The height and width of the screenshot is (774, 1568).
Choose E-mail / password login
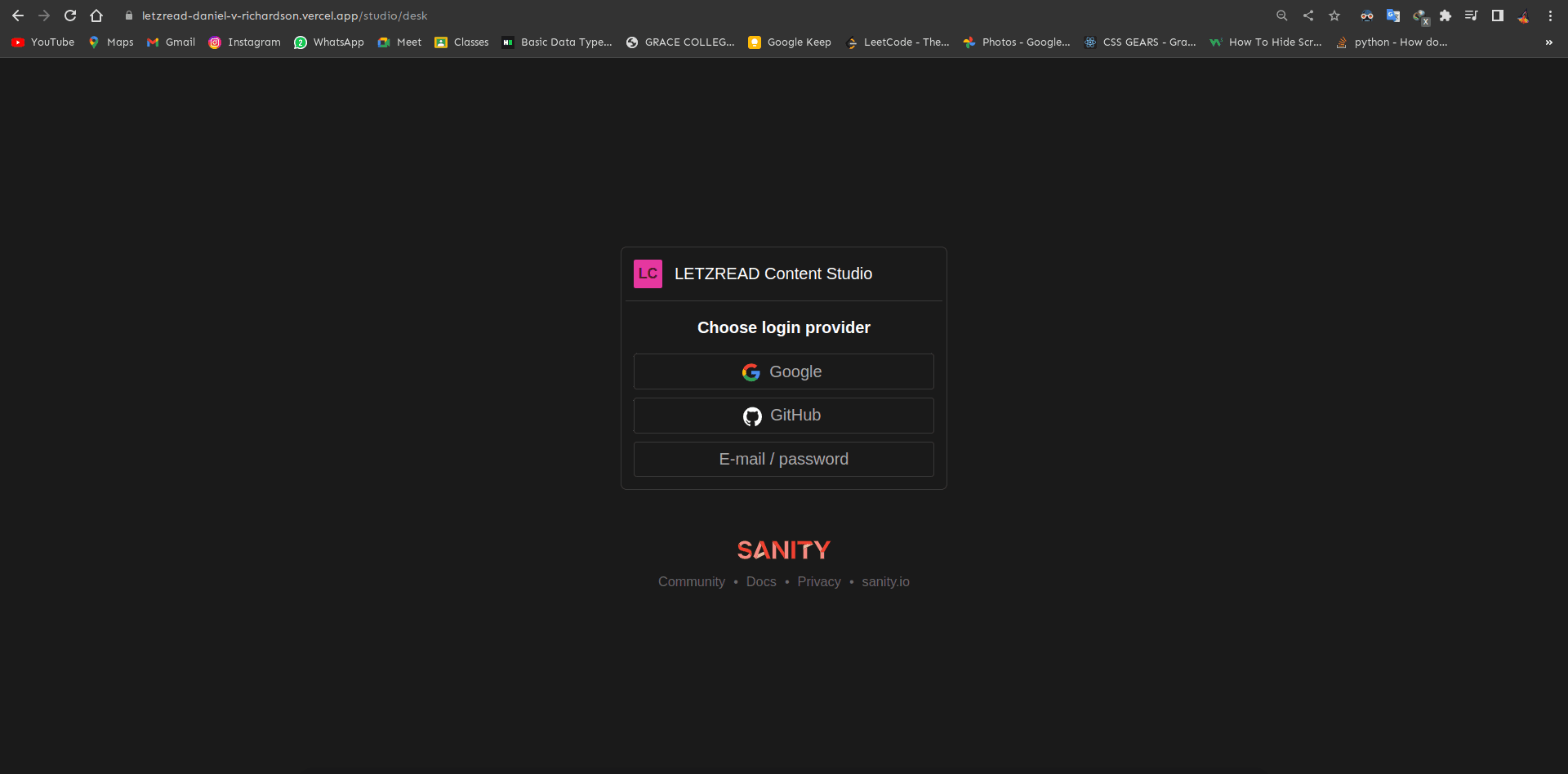(x=783, y=459)
